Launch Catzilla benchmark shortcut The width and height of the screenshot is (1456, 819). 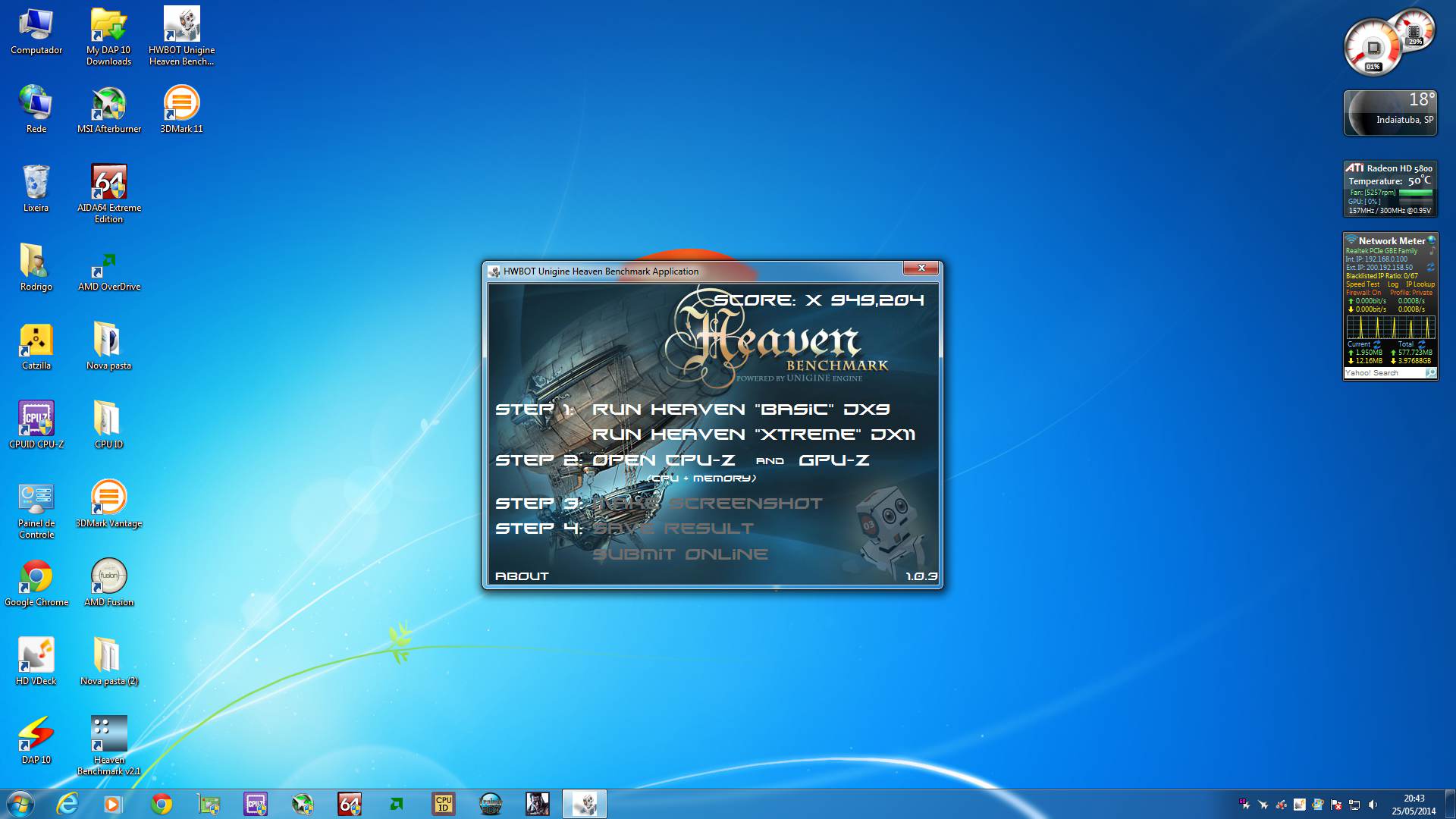36,346
